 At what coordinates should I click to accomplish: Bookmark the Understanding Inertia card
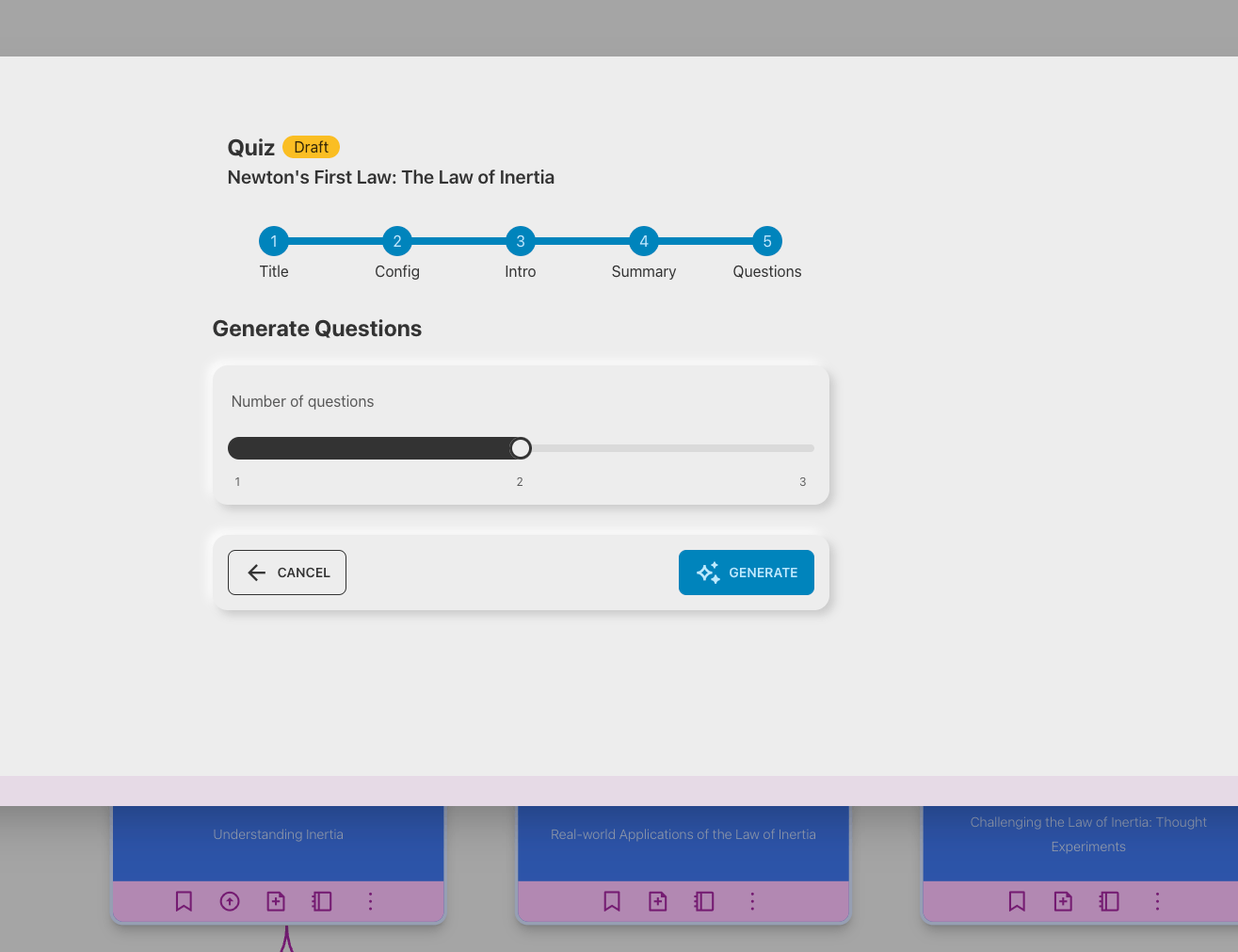pyautogui.click(x=184, y=901)
